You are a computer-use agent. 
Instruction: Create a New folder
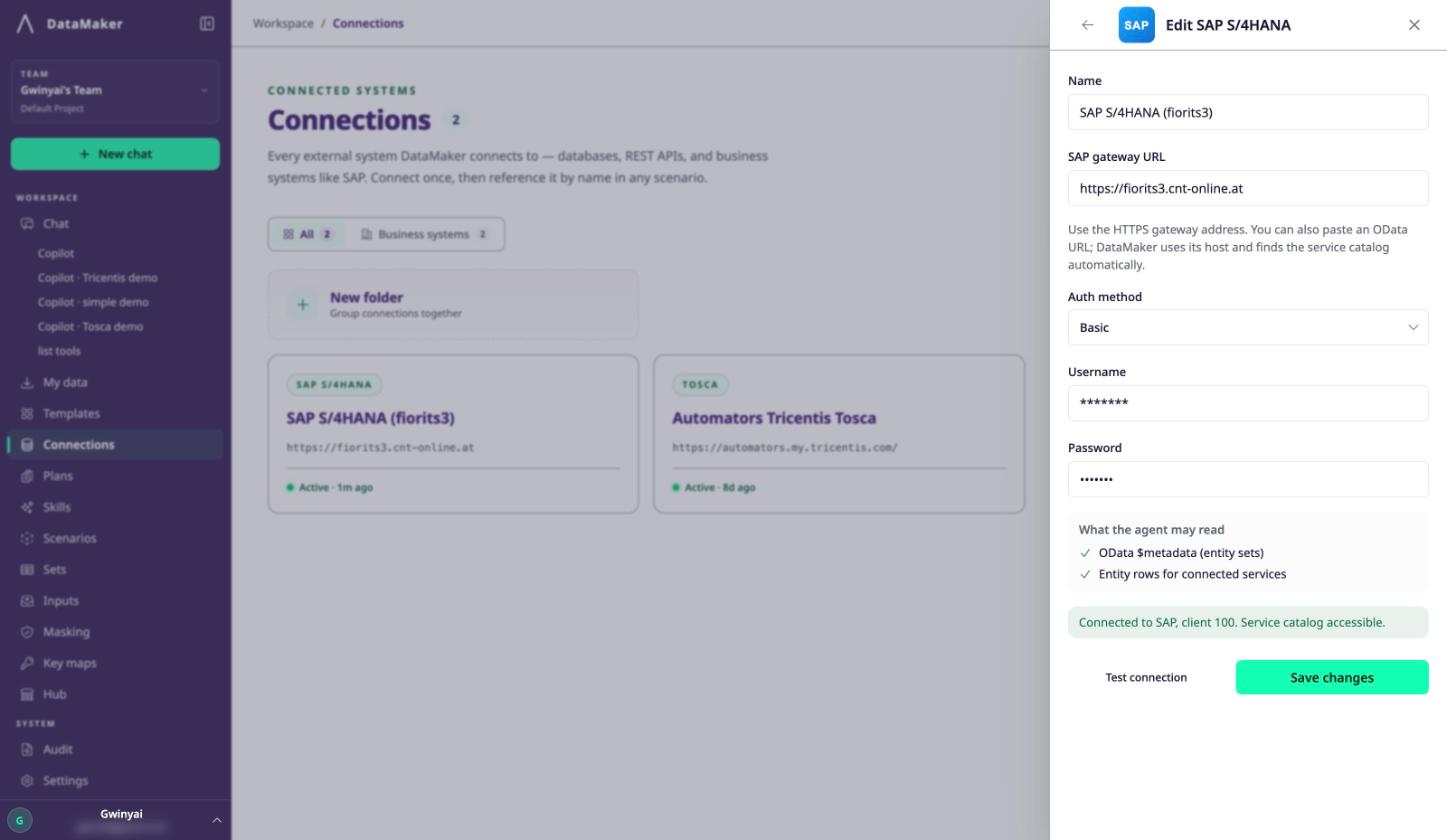453,304
